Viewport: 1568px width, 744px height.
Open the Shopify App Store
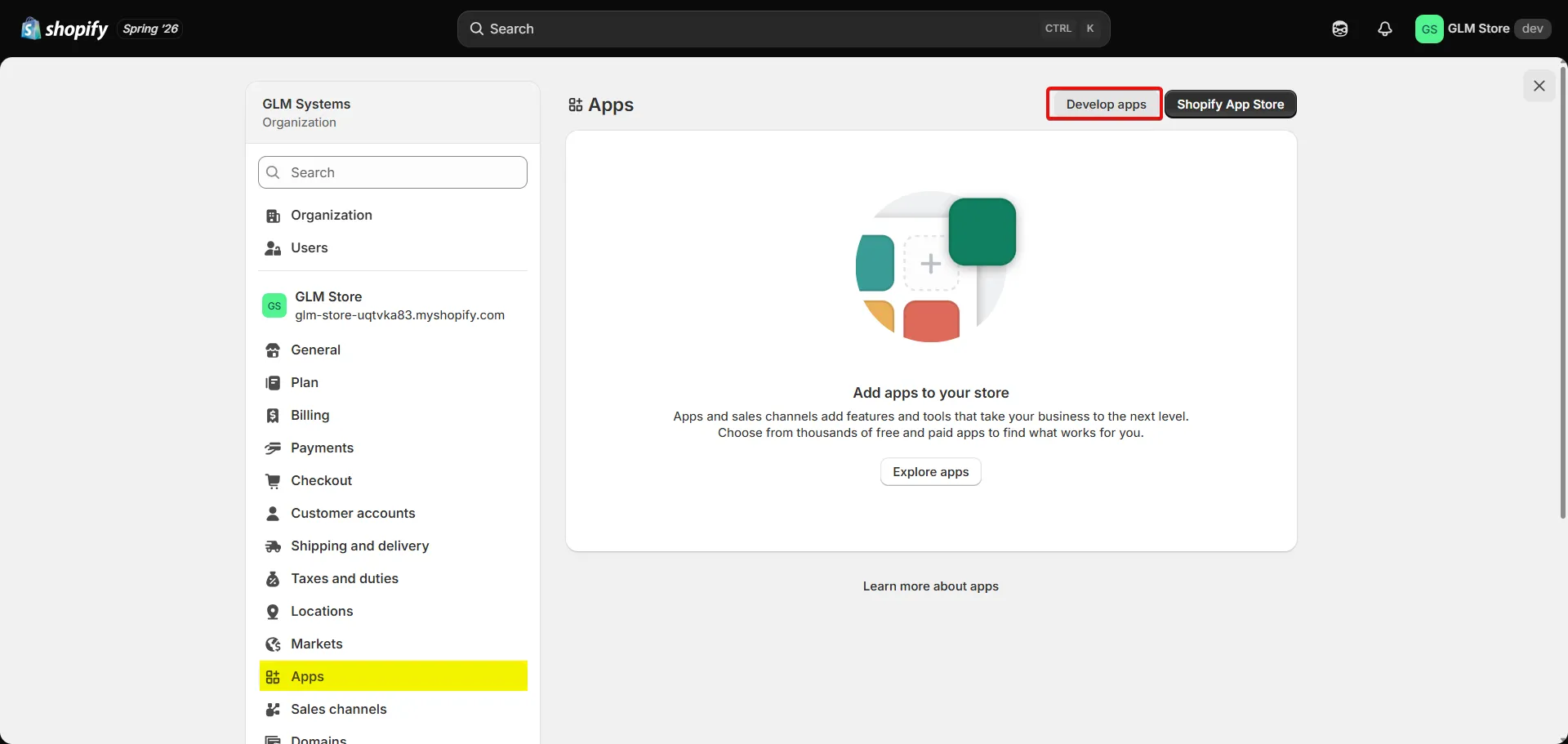tap(1230, 105)
